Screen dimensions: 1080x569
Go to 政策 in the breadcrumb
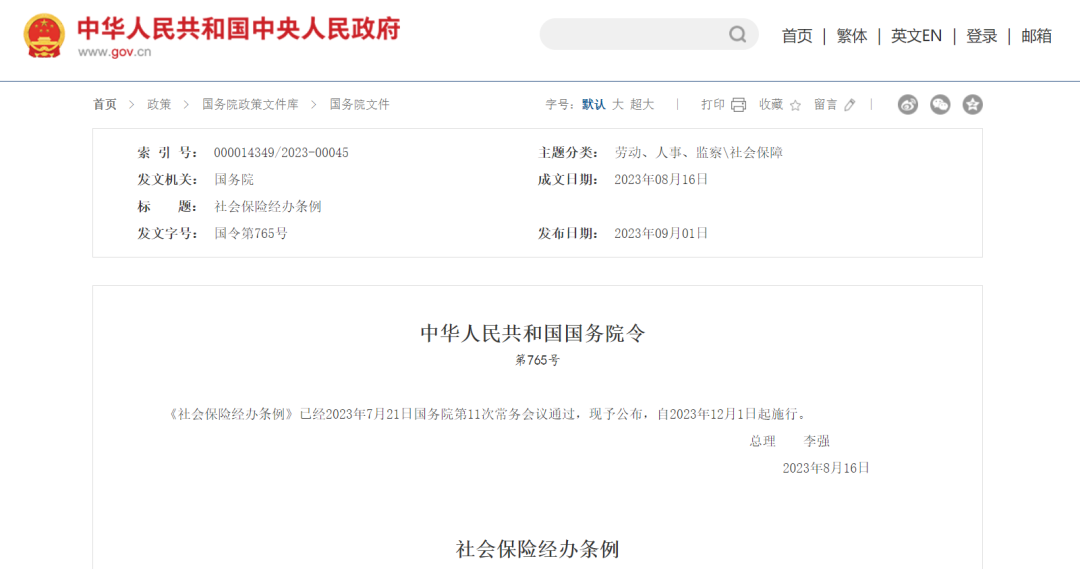point(159,104)
